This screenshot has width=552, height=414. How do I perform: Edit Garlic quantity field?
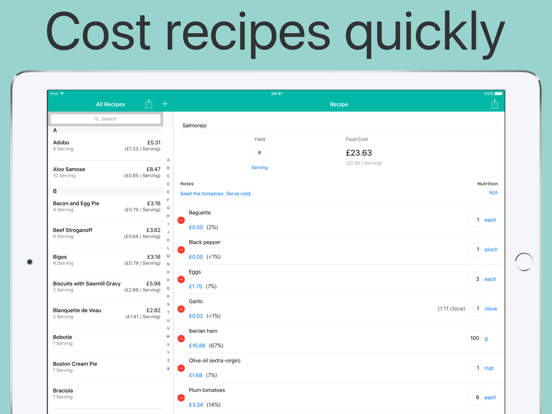(474, 309)
